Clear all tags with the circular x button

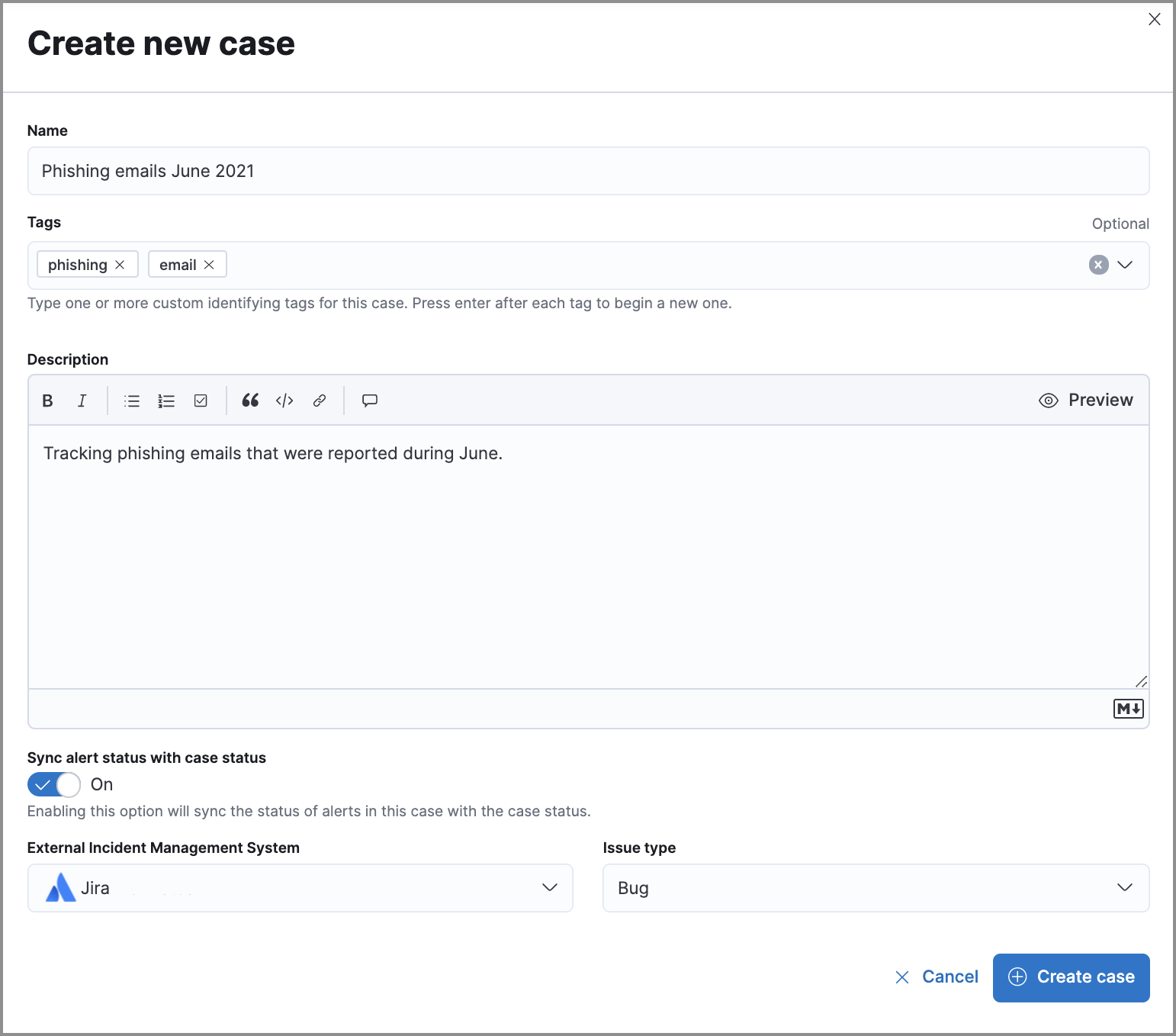click(x=1097, y=265)
